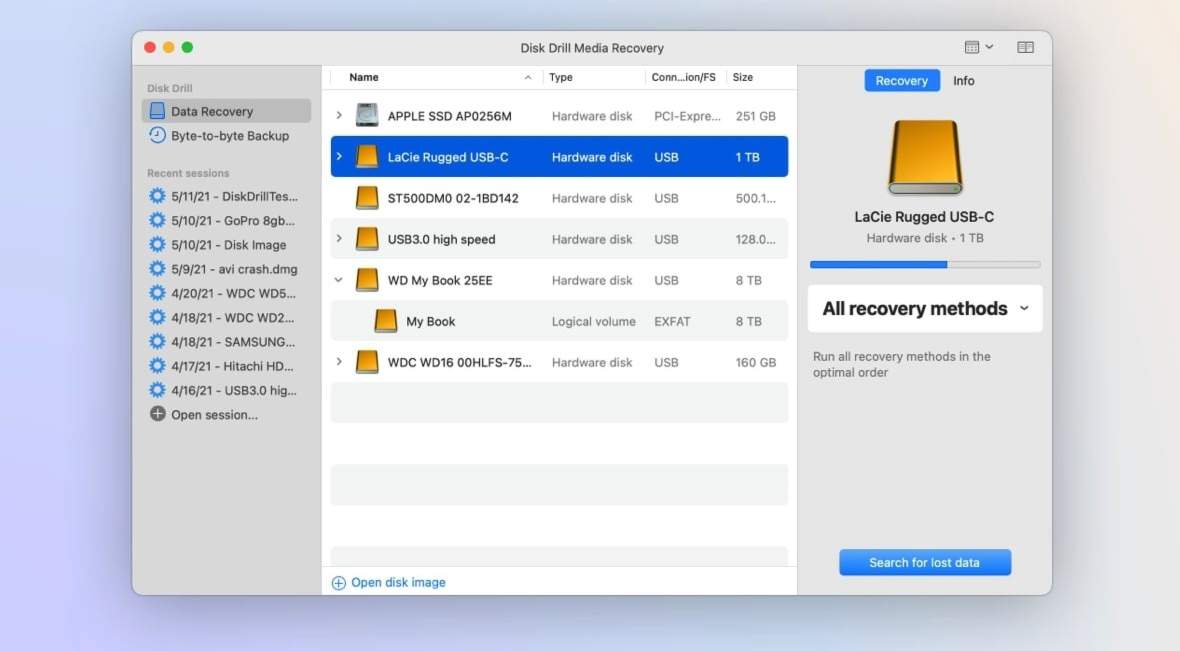Open the 4/20/21 - WDC WD5... session
The height and width of the screenshot is (651, 1180).
233,293
